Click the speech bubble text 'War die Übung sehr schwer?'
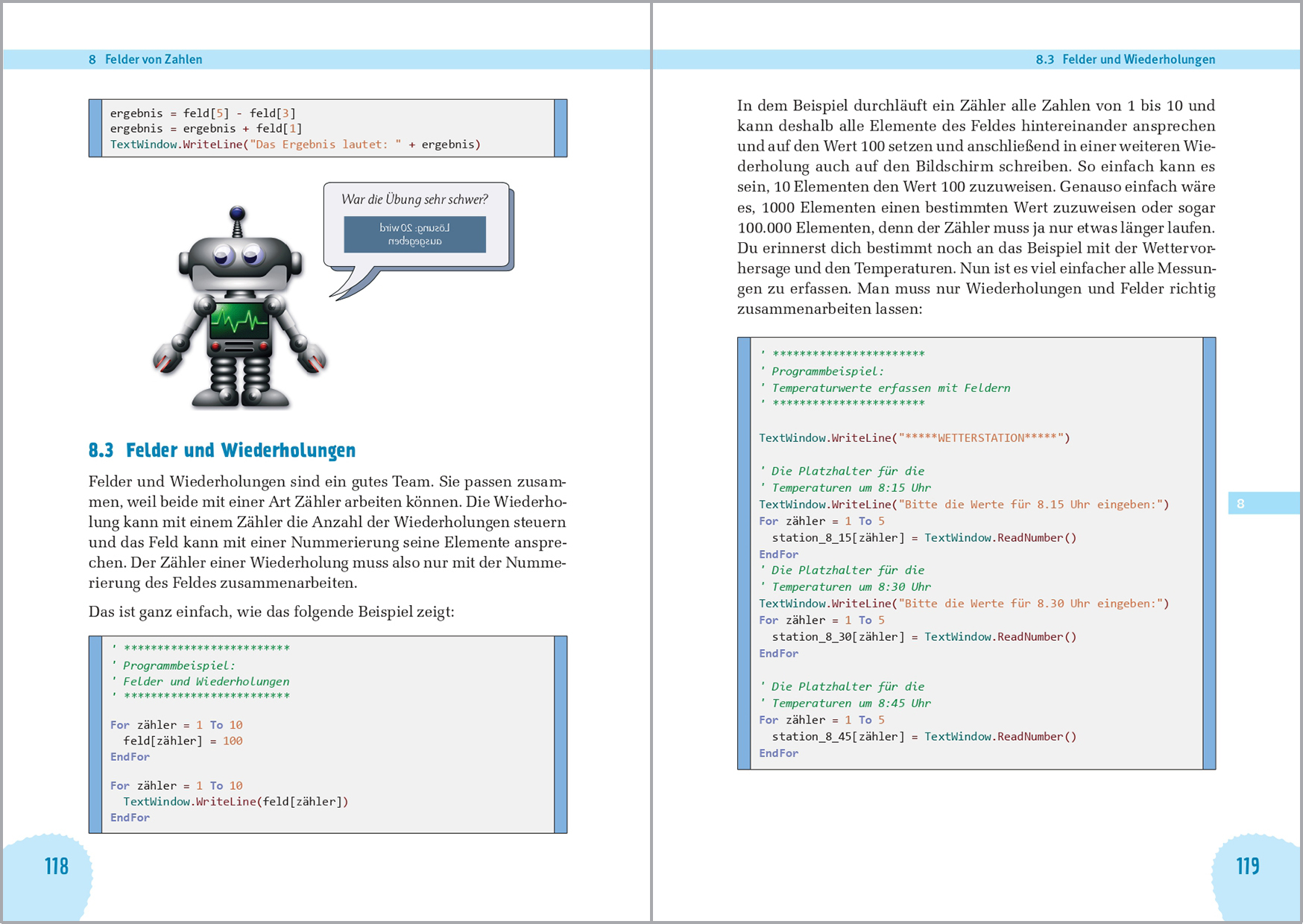1303x924 pixels. (x=414, y=199)
